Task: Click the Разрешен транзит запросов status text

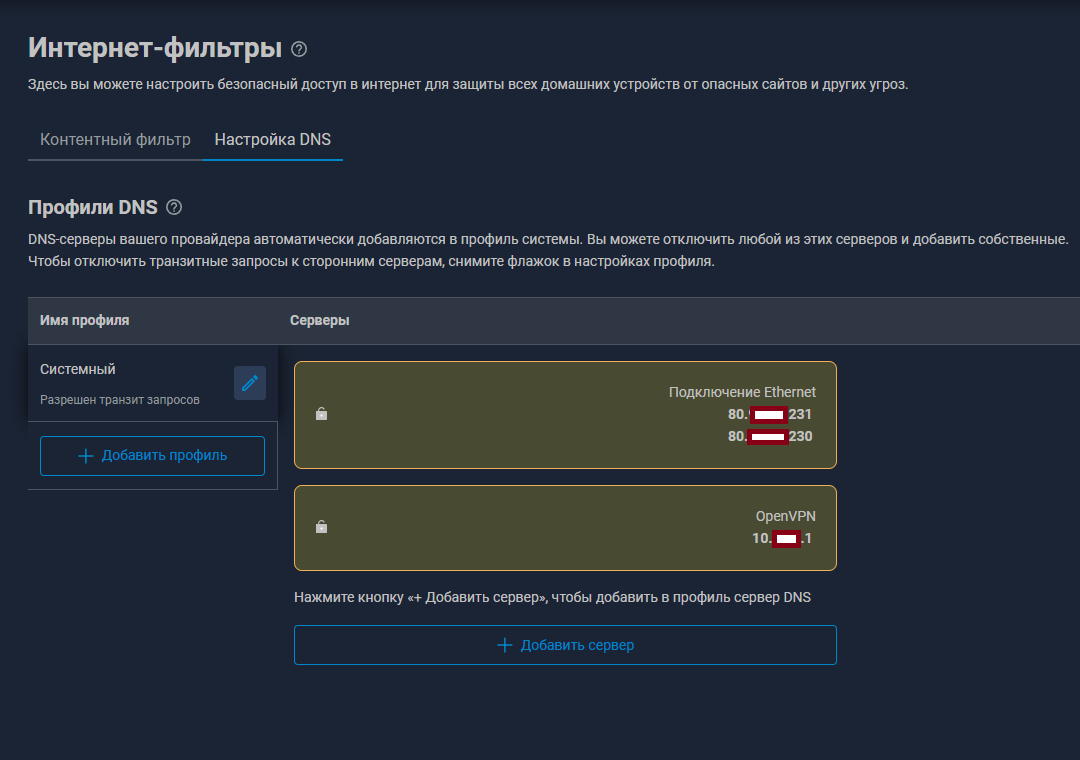Action: coord(120,400)
